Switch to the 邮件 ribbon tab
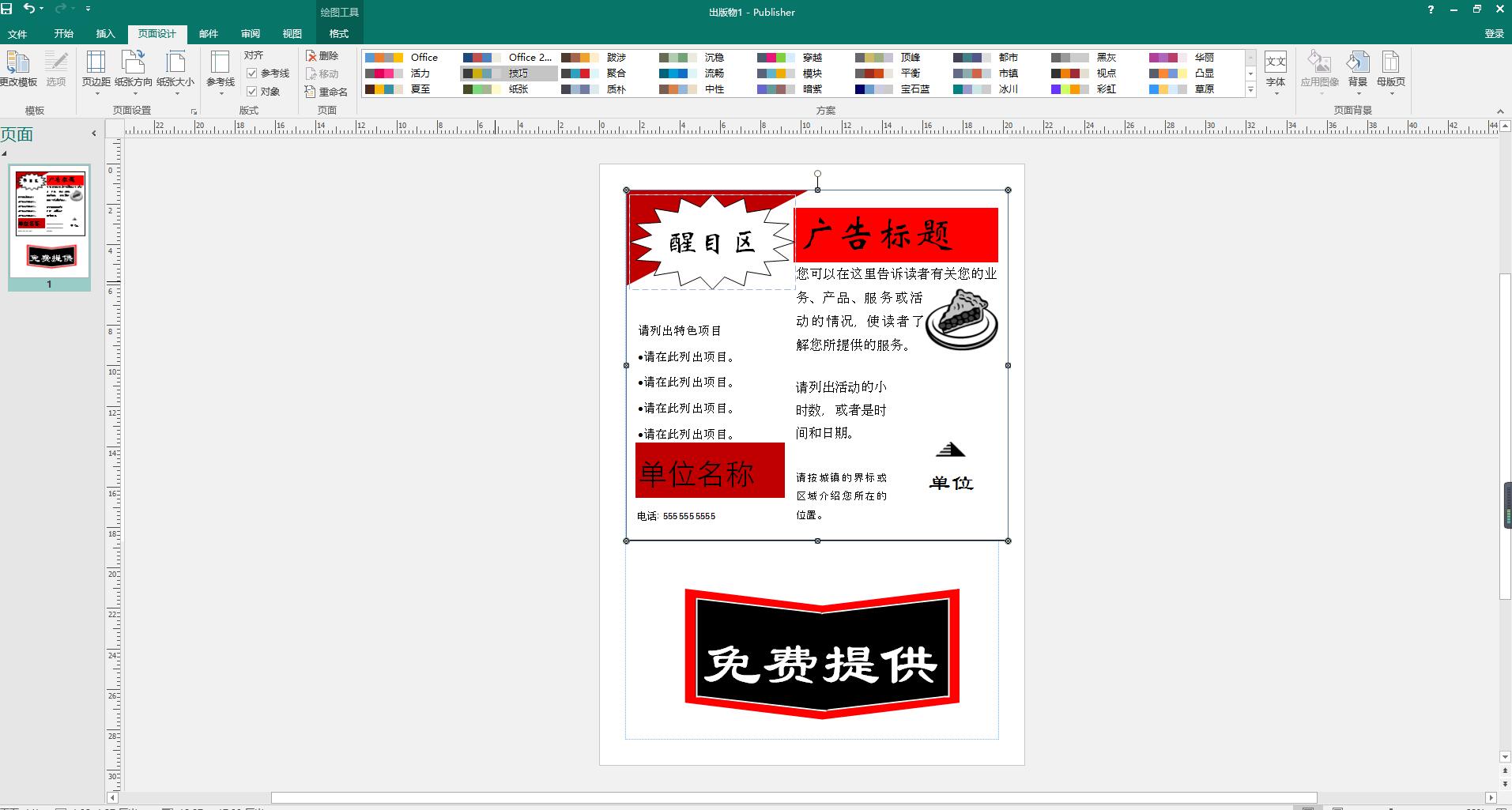The image size is (1512, 810). tap(207, 34)
